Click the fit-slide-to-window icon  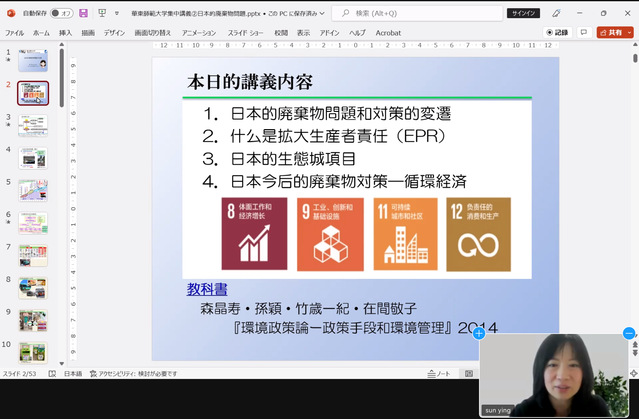(x=634, y=373)
